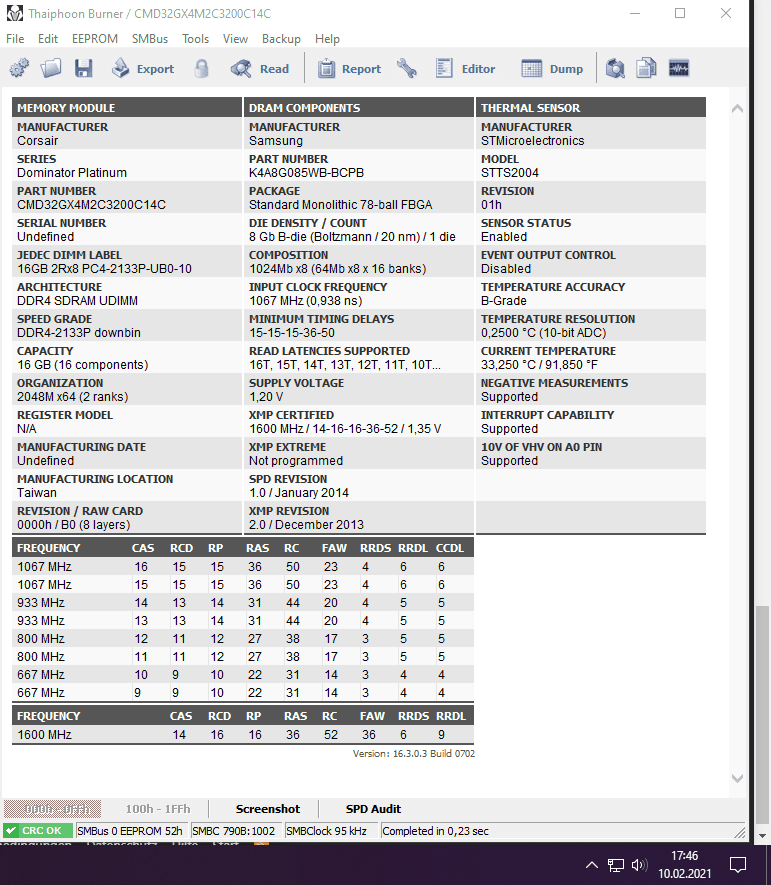Select part number CMD32GX4M2C3200C14C text
The image size is (771, 885).
91,205
